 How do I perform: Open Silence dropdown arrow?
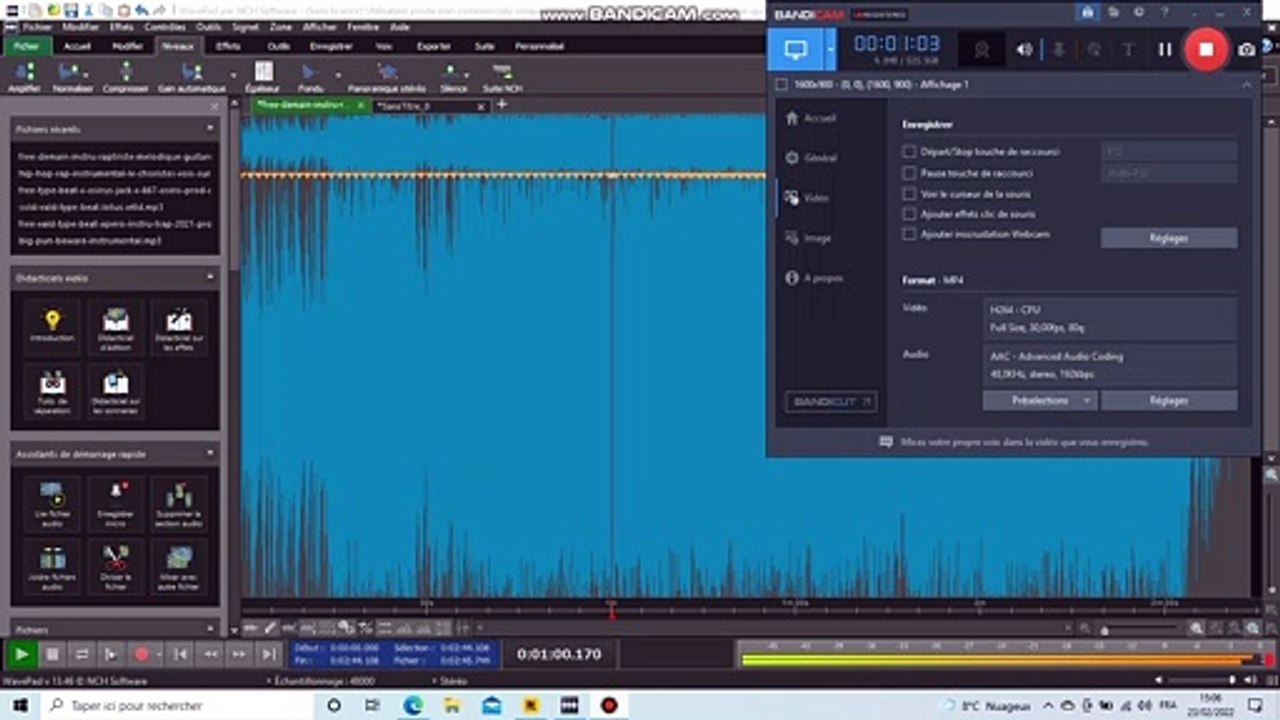[x=467, y=75]
